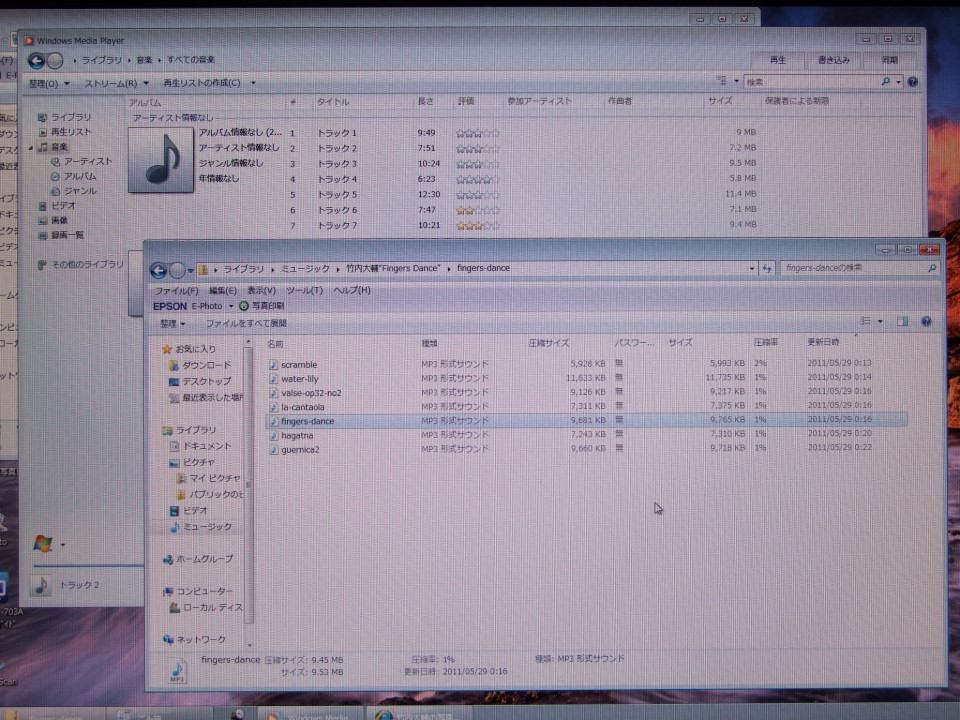Image resolution: width=960 pixels, height=720 pixels.
Task: Open Explorer help icon
Action: coord(926,321)
